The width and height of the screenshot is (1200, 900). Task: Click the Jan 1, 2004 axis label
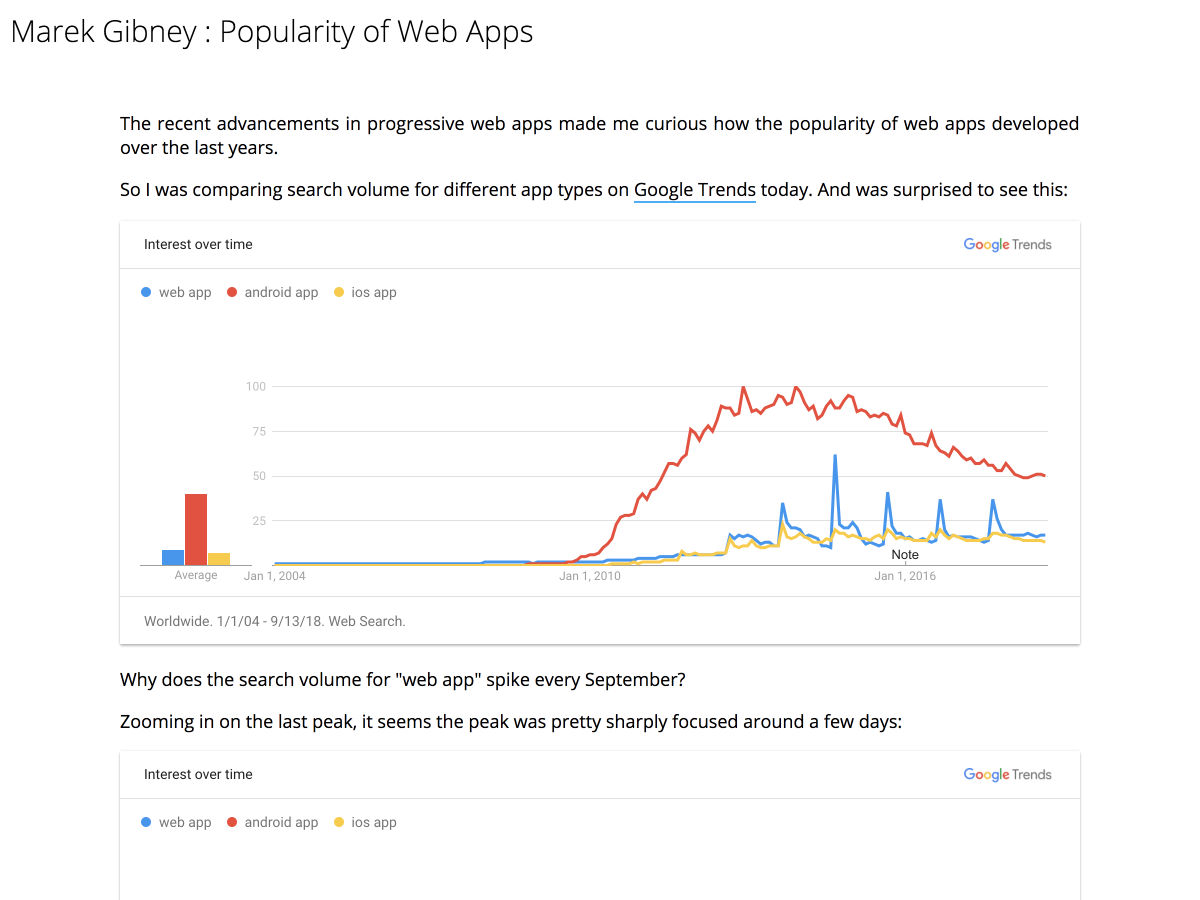click(x=275, y=576)
